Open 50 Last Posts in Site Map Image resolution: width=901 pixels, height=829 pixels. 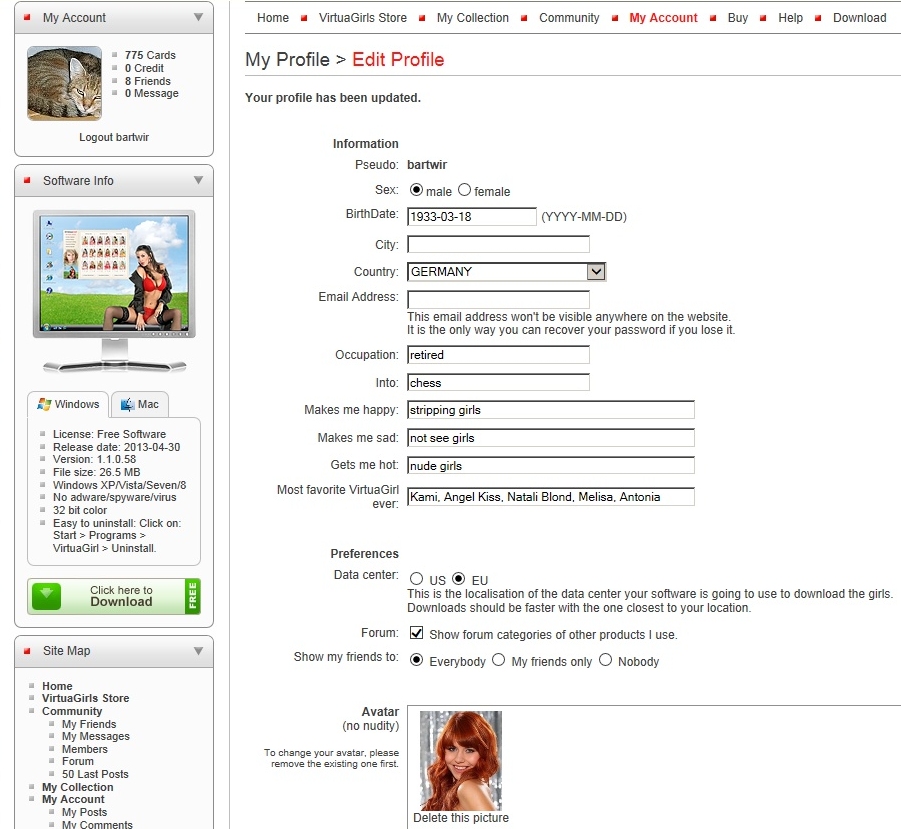(x=95, y=774)
